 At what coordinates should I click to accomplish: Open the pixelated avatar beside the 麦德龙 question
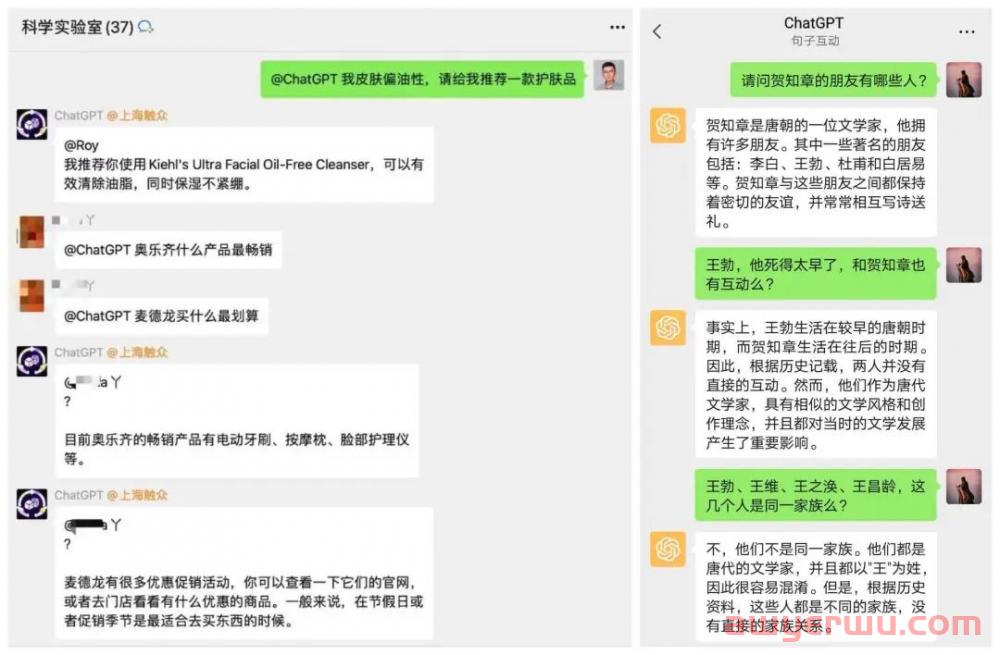tap(32, 295)
